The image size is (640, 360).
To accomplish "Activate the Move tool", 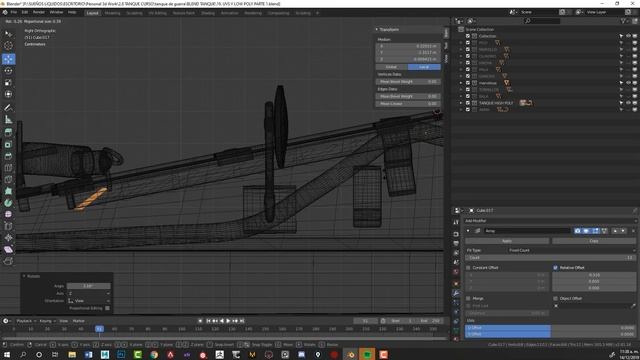I will click(8, 59).
